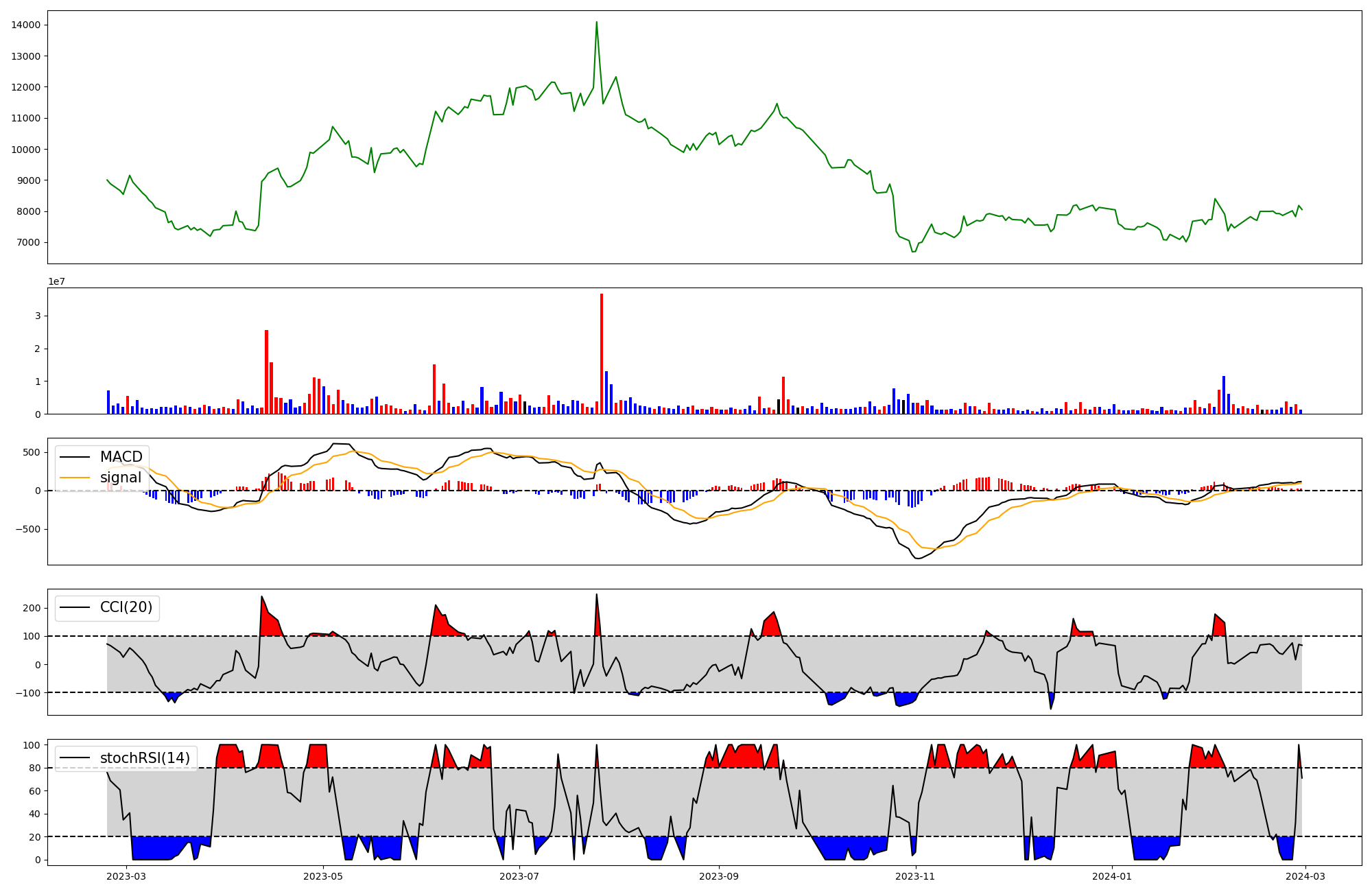Click the 14000 price axis tick label
This screenshot has width=1372, height=892.
pos(25,25)
